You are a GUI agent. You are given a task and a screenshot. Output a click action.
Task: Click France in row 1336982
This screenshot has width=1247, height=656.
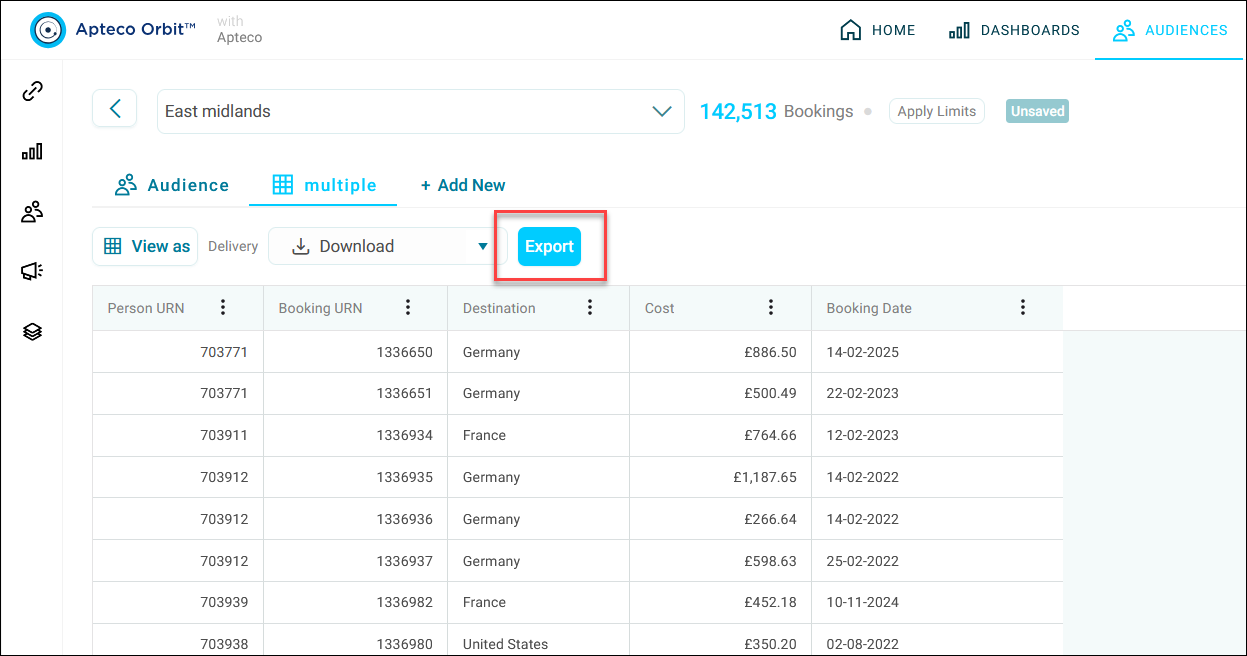(x=539, y=602)
